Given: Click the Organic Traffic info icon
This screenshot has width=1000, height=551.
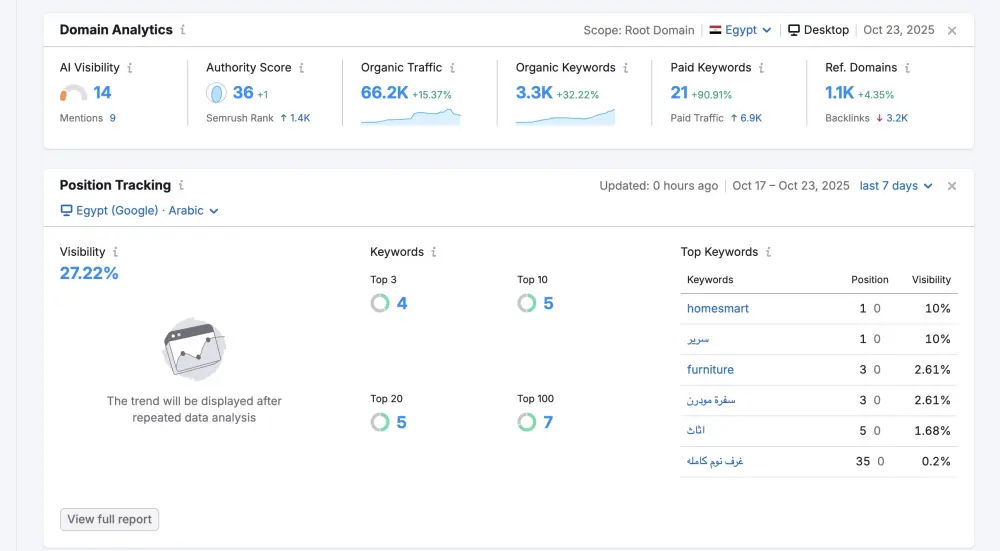Looking at the screenshot, I should [452, 68].
